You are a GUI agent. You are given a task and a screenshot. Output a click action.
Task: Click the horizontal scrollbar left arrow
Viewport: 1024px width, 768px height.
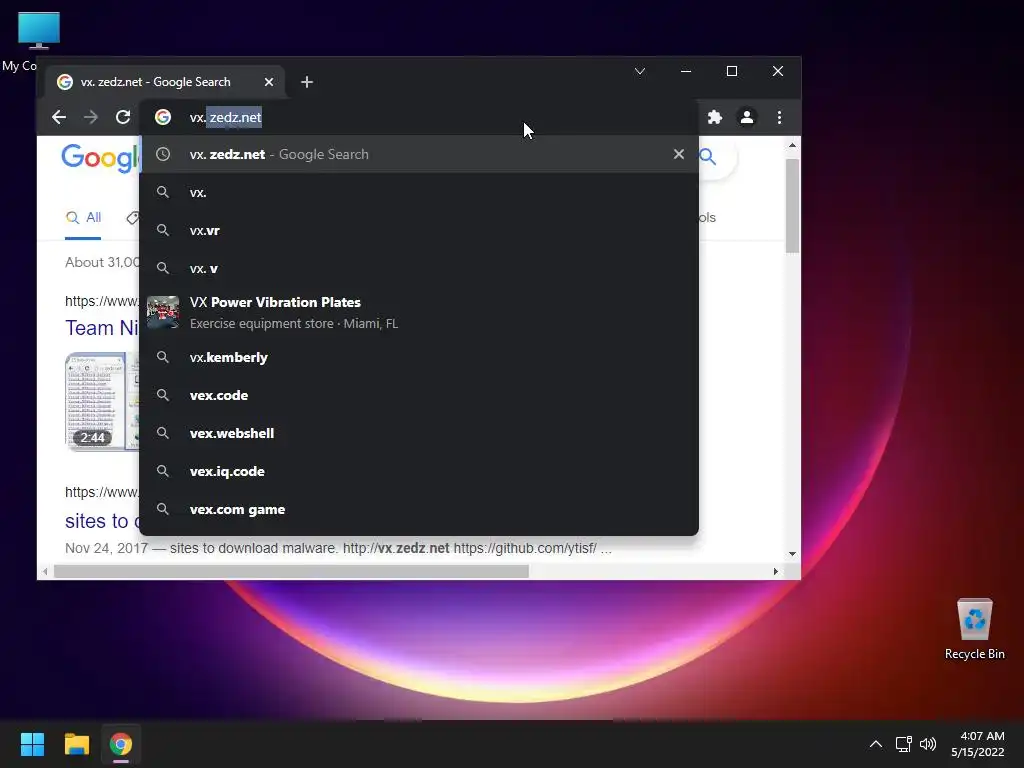(44, 571)
